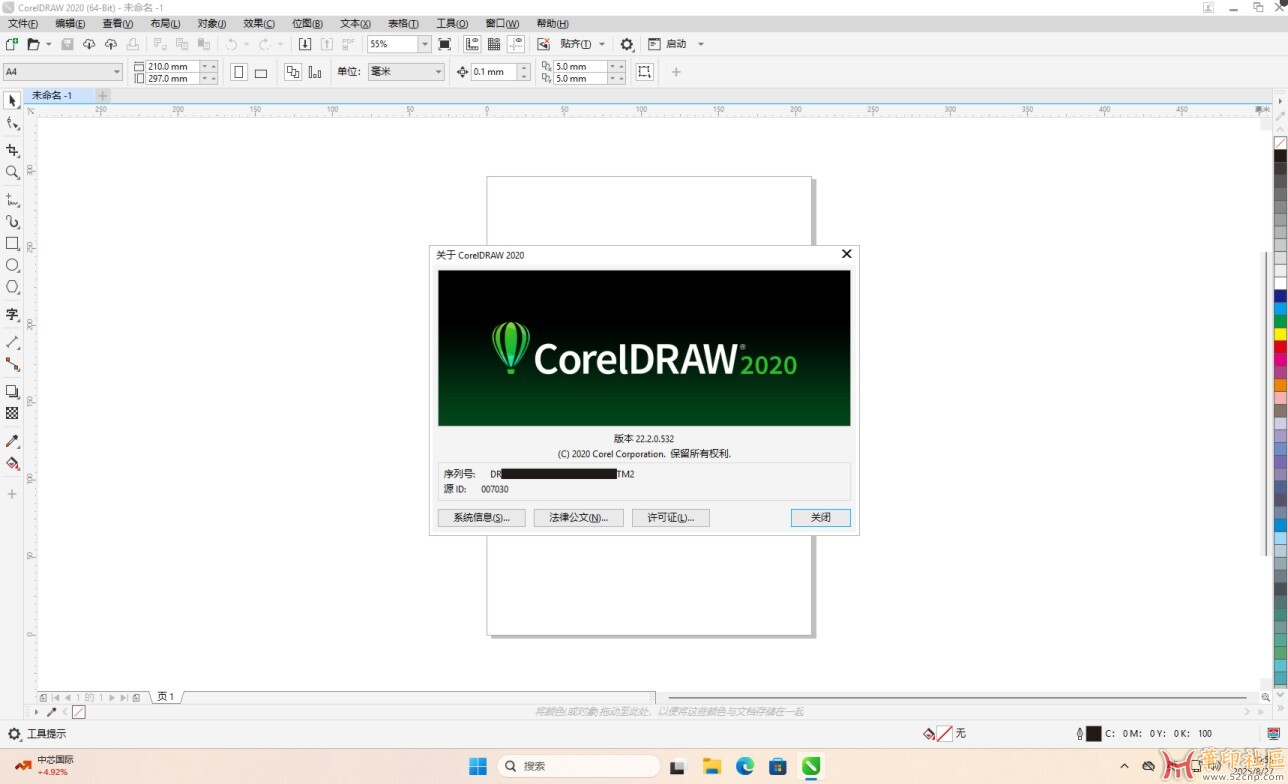Expand the 启动 launch dropdown arrow
This screenshot has height=784, width=1288.
(701, 44)
